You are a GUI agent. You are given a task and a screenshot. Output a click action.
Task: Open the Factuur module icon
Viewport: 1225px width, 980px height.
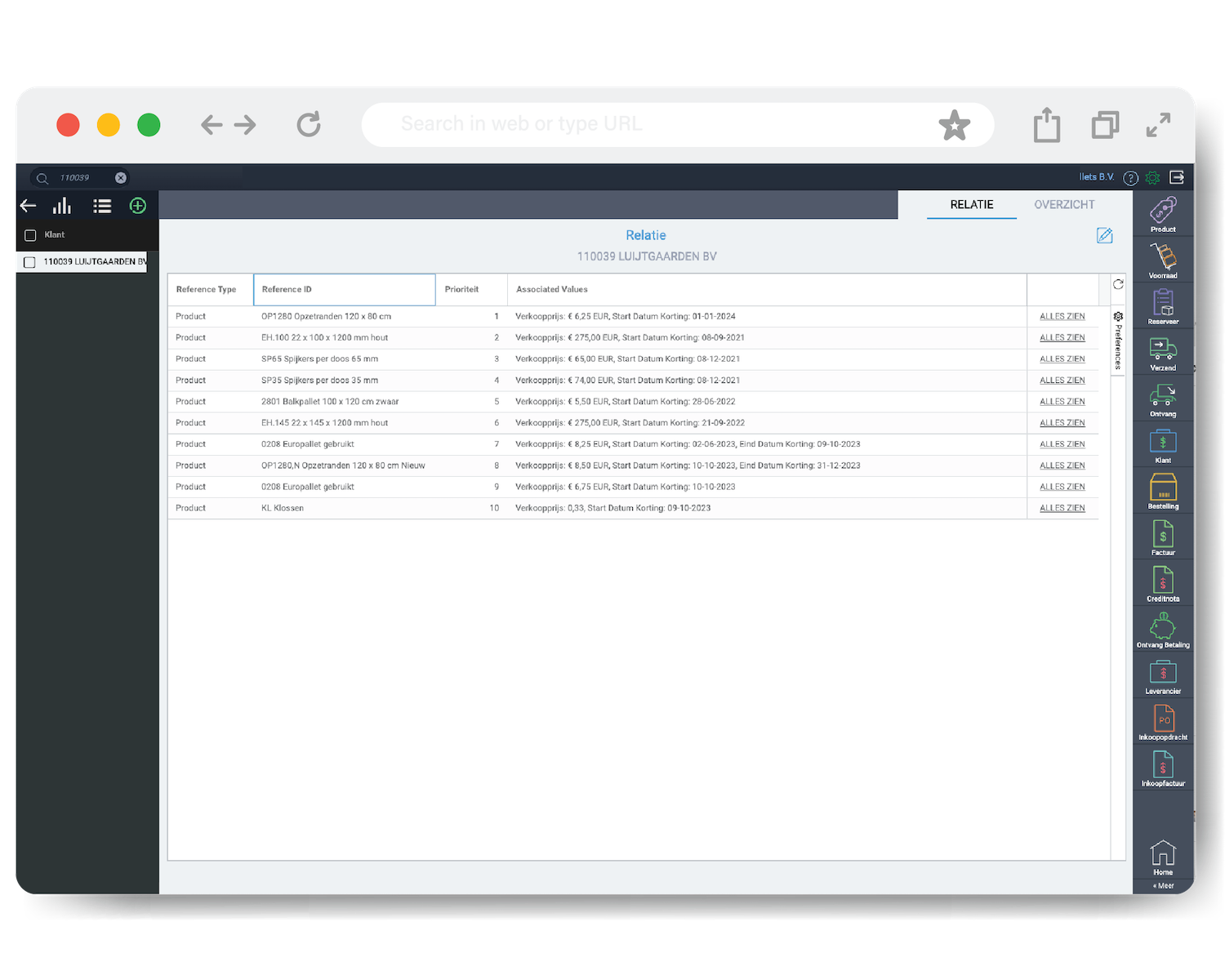1163,538
